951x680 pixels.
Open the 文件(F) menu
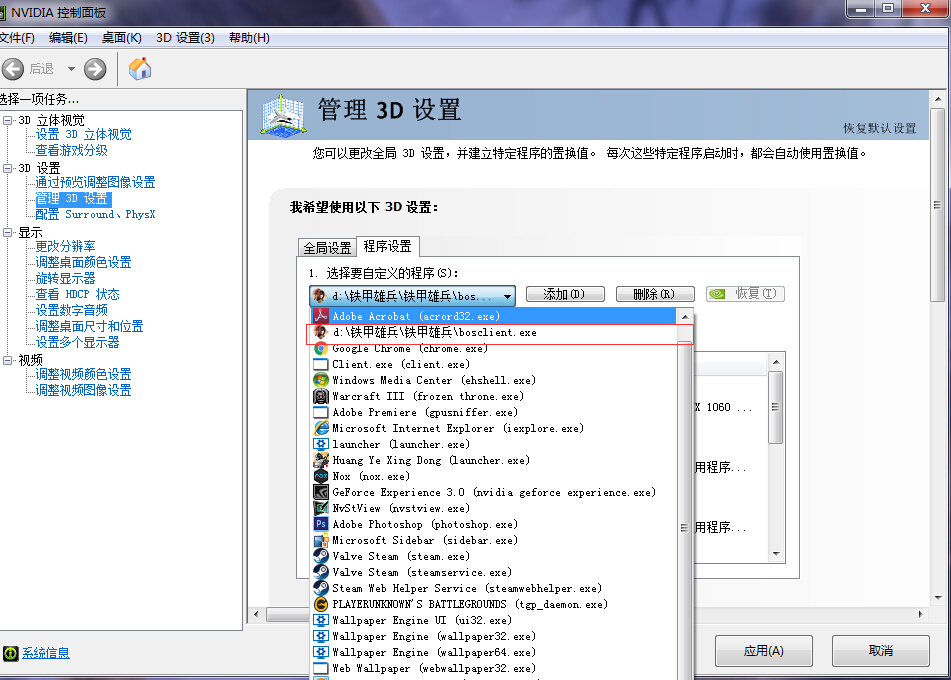[x=17, y=38]
